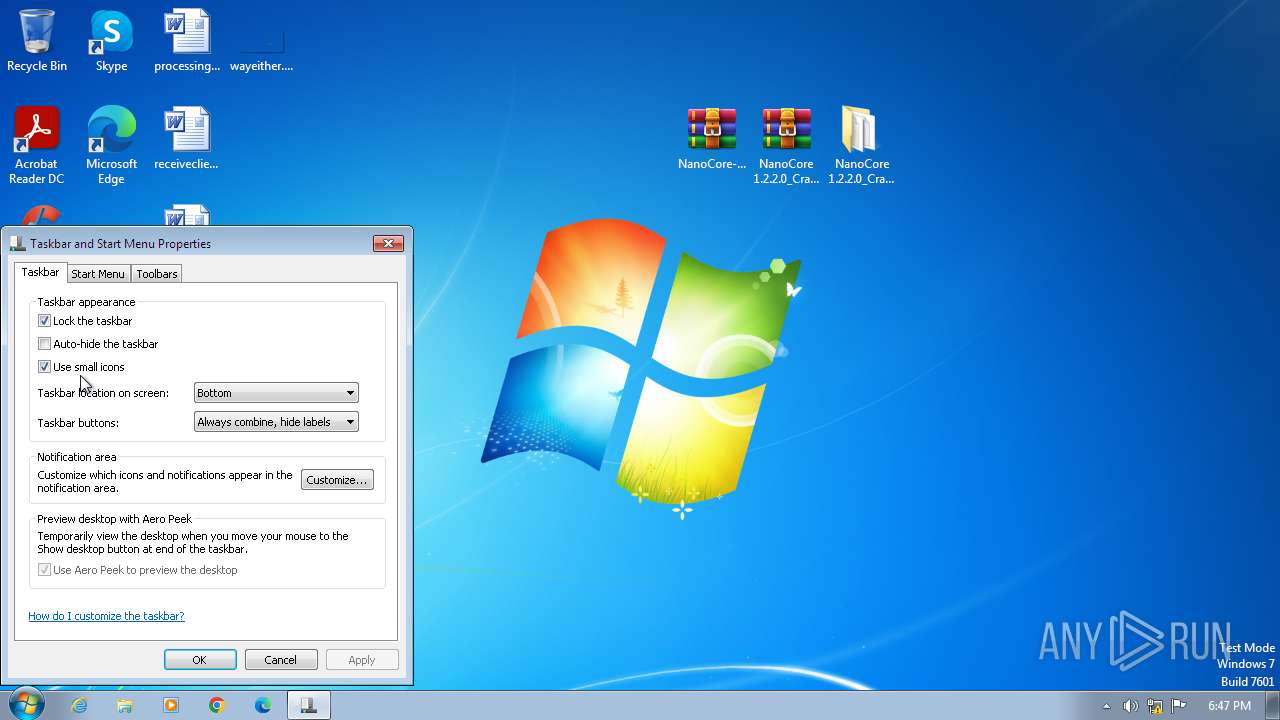Viewport: 1280px width, 720px height.
Task: Activate Taskbar Properties taskbar button
Action: point(309,705)
